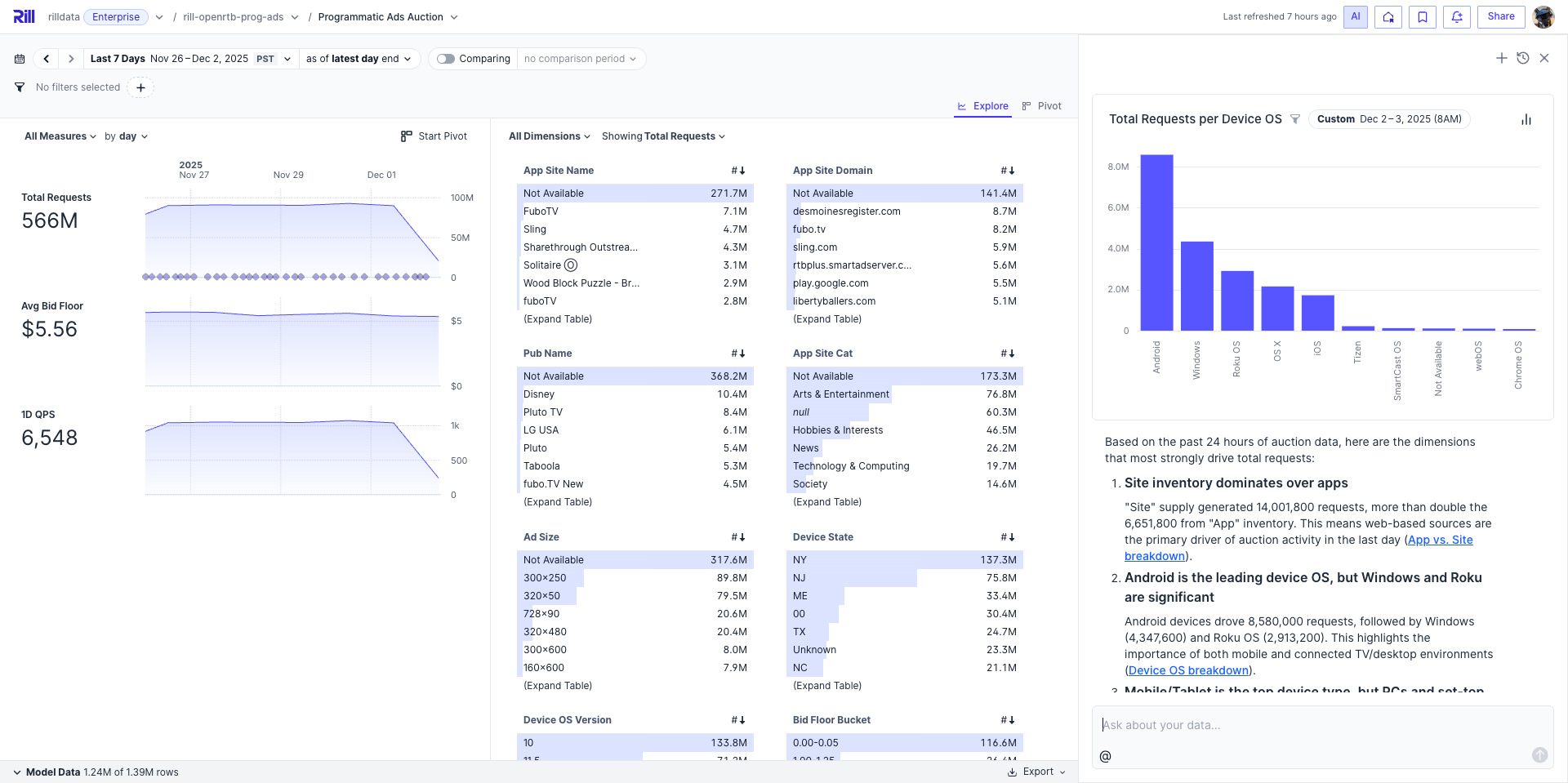Click the Share button
Viewport: 1568px width, 783px height.
(x=1500, y=17)
